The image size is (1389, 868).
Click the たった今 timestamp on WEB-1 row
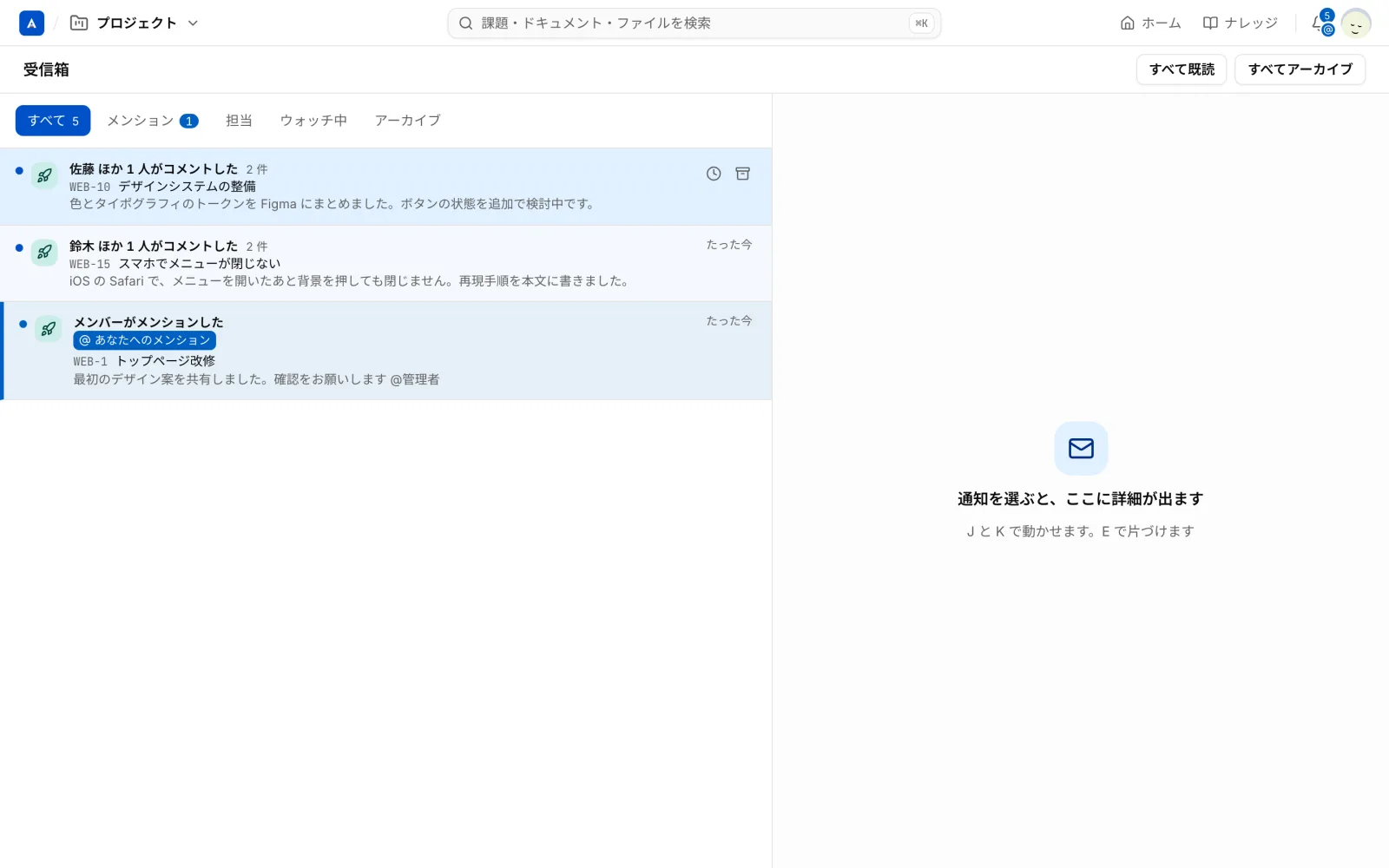point(729,321)
